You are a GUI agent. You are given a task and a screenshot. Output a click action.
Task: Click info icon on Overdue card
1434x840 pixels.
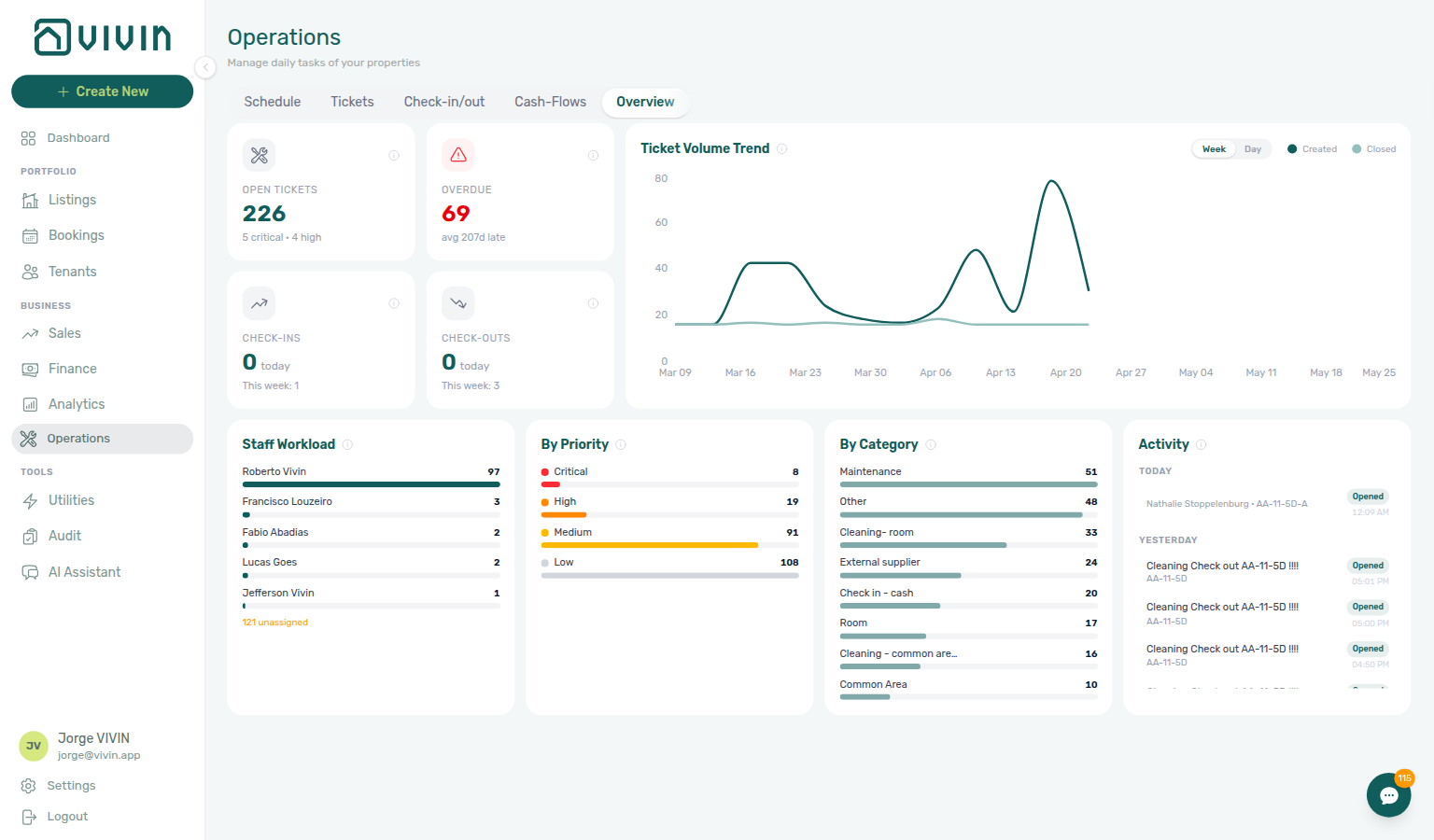pyautogui.click(x=593, y=155)
